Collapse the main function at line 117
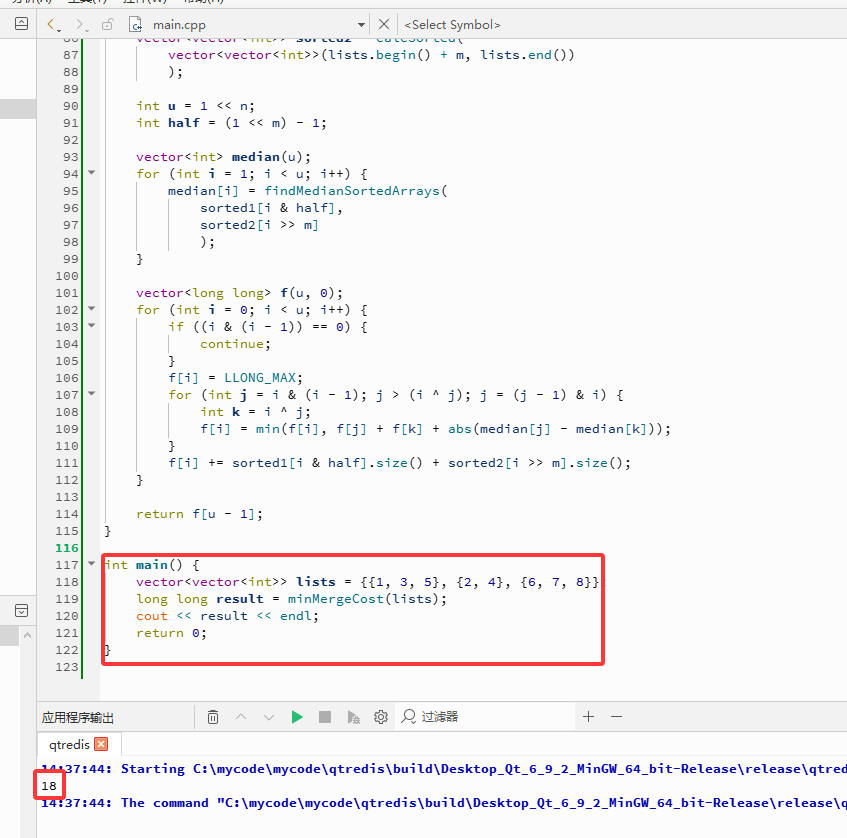This screenshot has width=847, height=838. (91, 564)
